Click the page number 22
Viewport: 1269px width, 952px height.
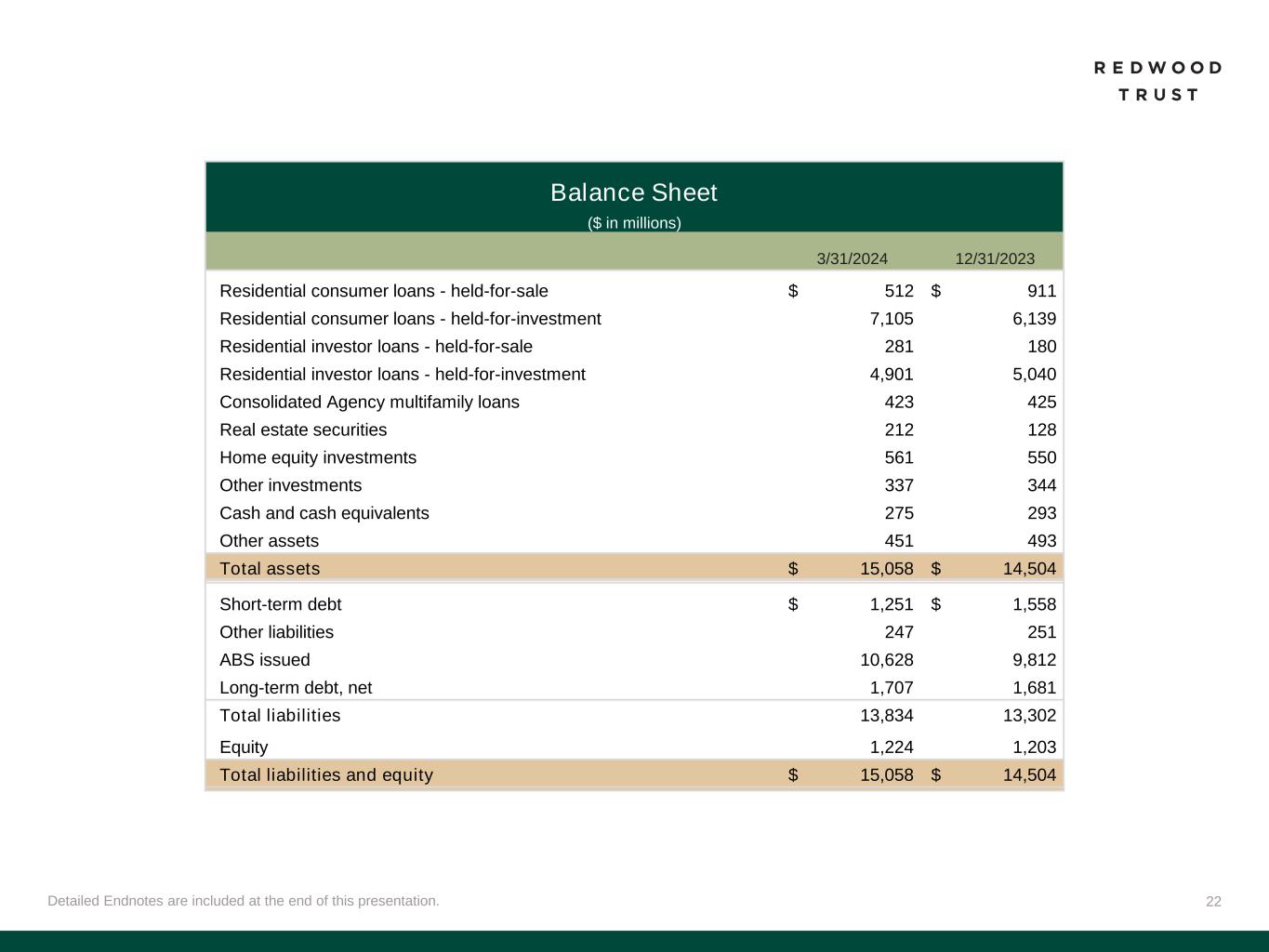(x=1213, y=901)
